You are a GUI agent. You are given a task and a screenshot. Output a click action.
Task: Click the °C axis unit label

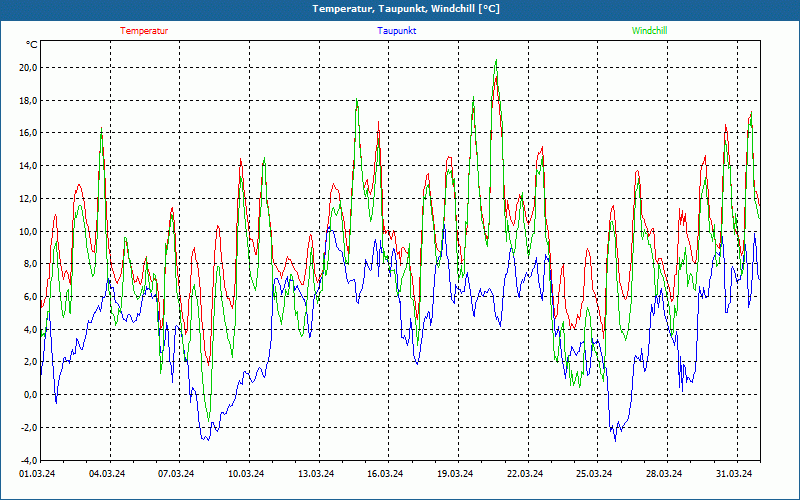click(32, 45)
